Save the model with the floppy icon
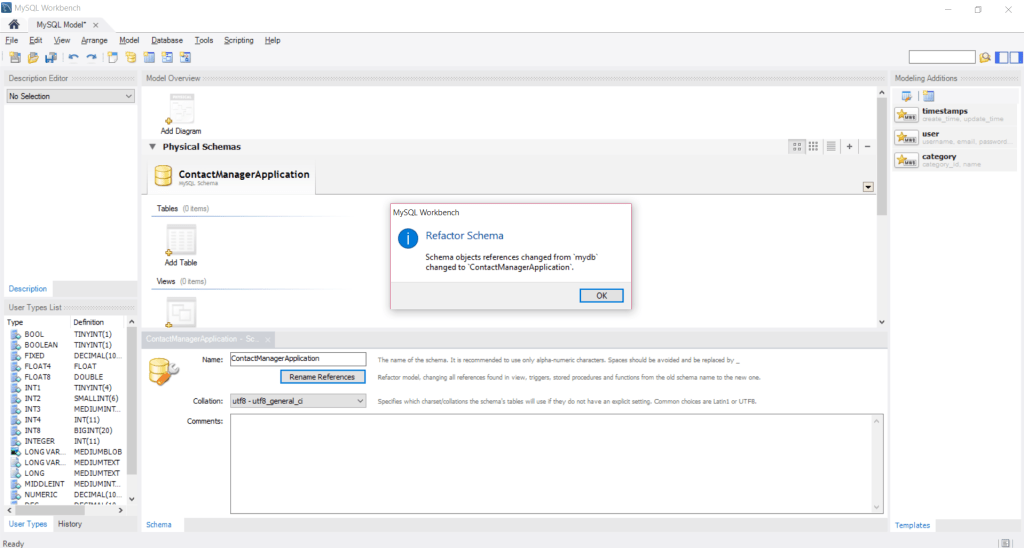The image size is (1024, 548). (50, 57)
